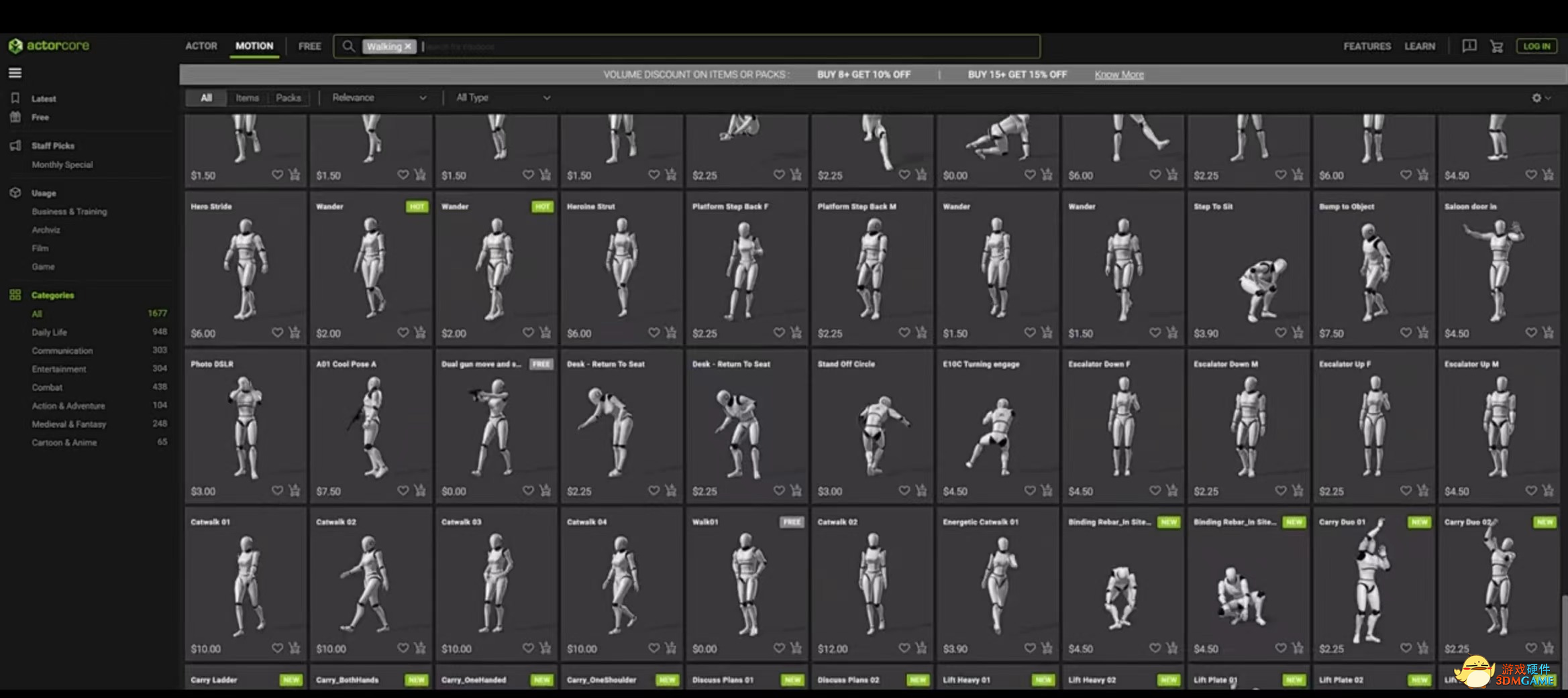Favorite the Catwalk 03 motion
Image resolution: width=1568 pixels, height=698 pixels.
coord(528,648)
